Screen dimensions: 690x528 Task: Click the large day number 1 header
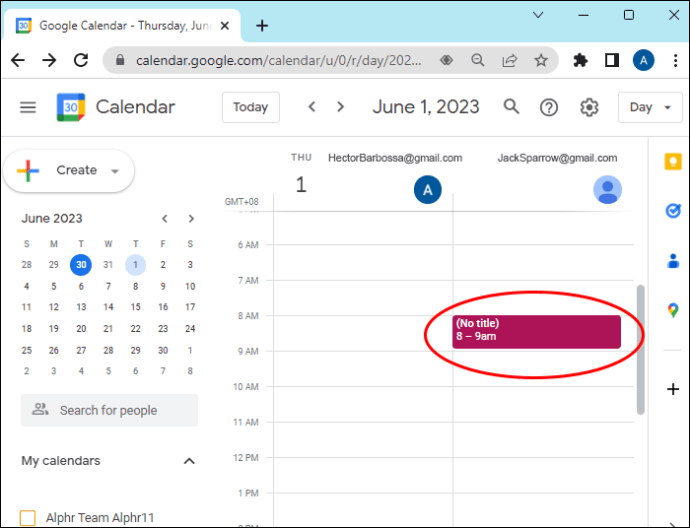[301, 184]
